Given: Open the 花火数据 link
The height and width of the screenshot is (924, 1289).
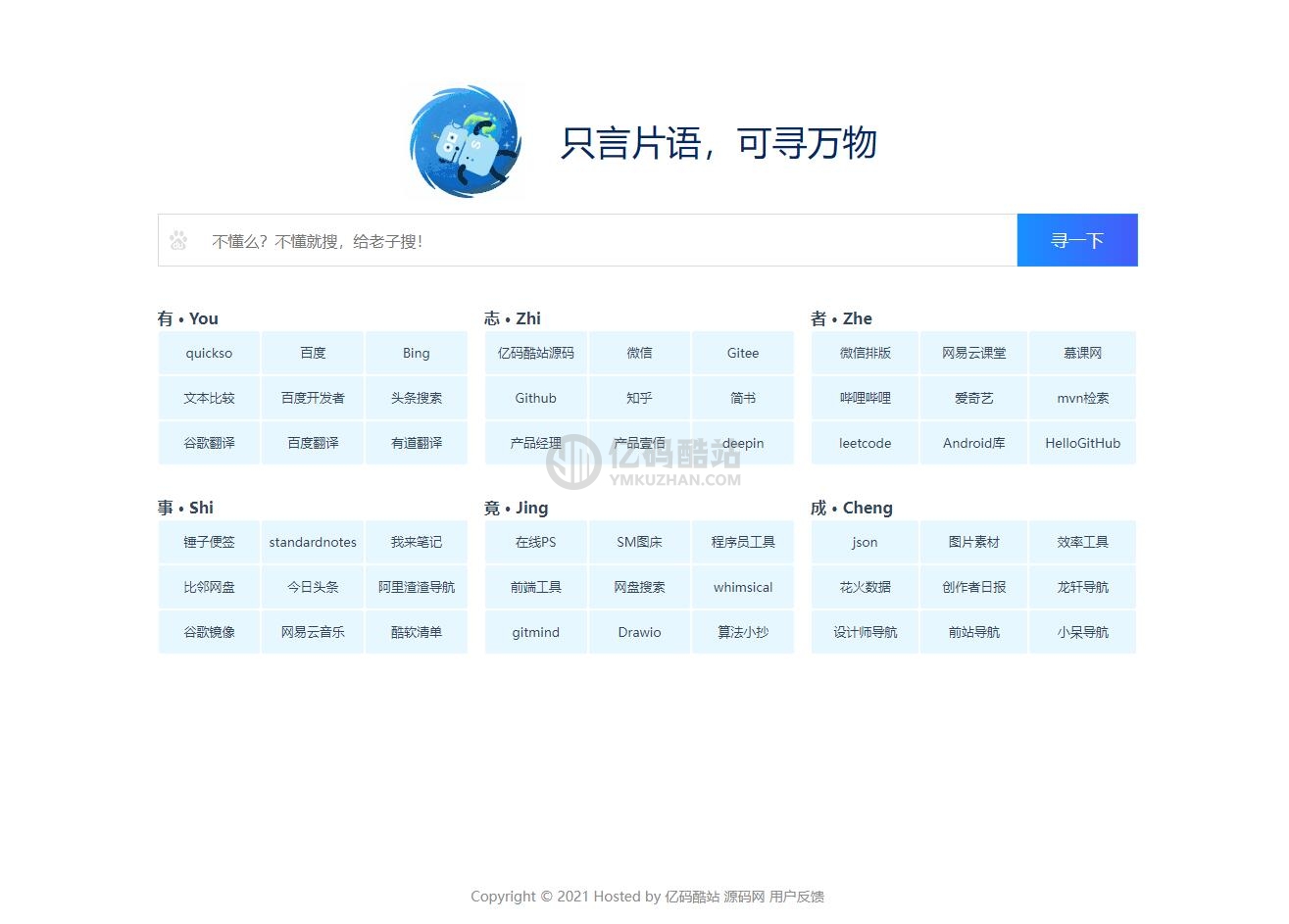Looking at the screenshot, I should coord(866,587).
